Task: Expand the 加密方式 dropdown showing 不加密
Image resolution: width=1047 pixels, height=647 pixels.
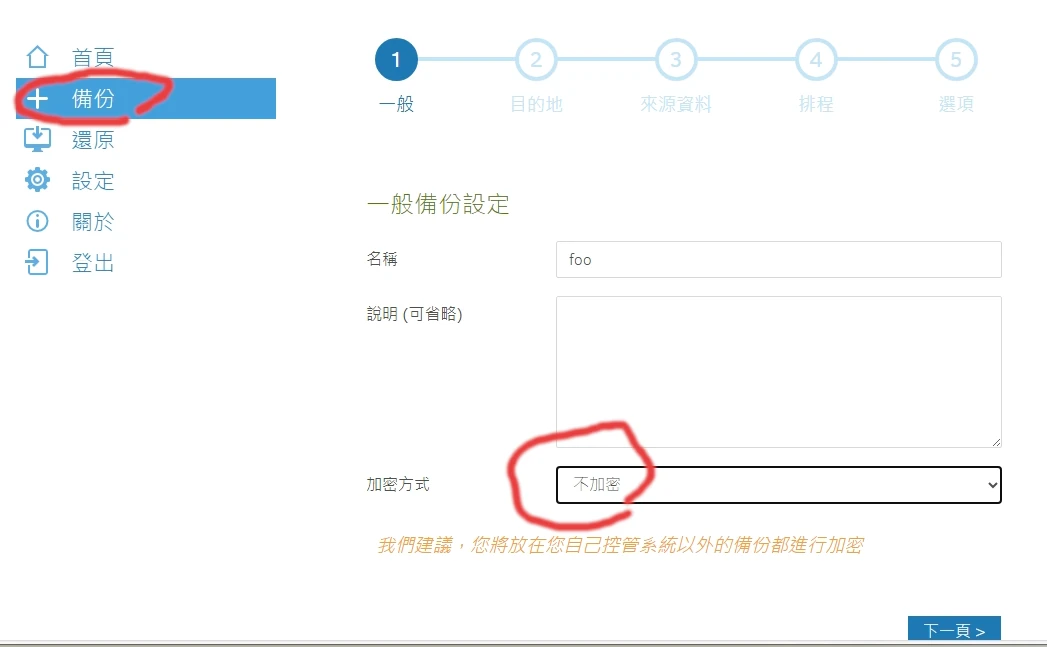Action: (x=778, y=484)
